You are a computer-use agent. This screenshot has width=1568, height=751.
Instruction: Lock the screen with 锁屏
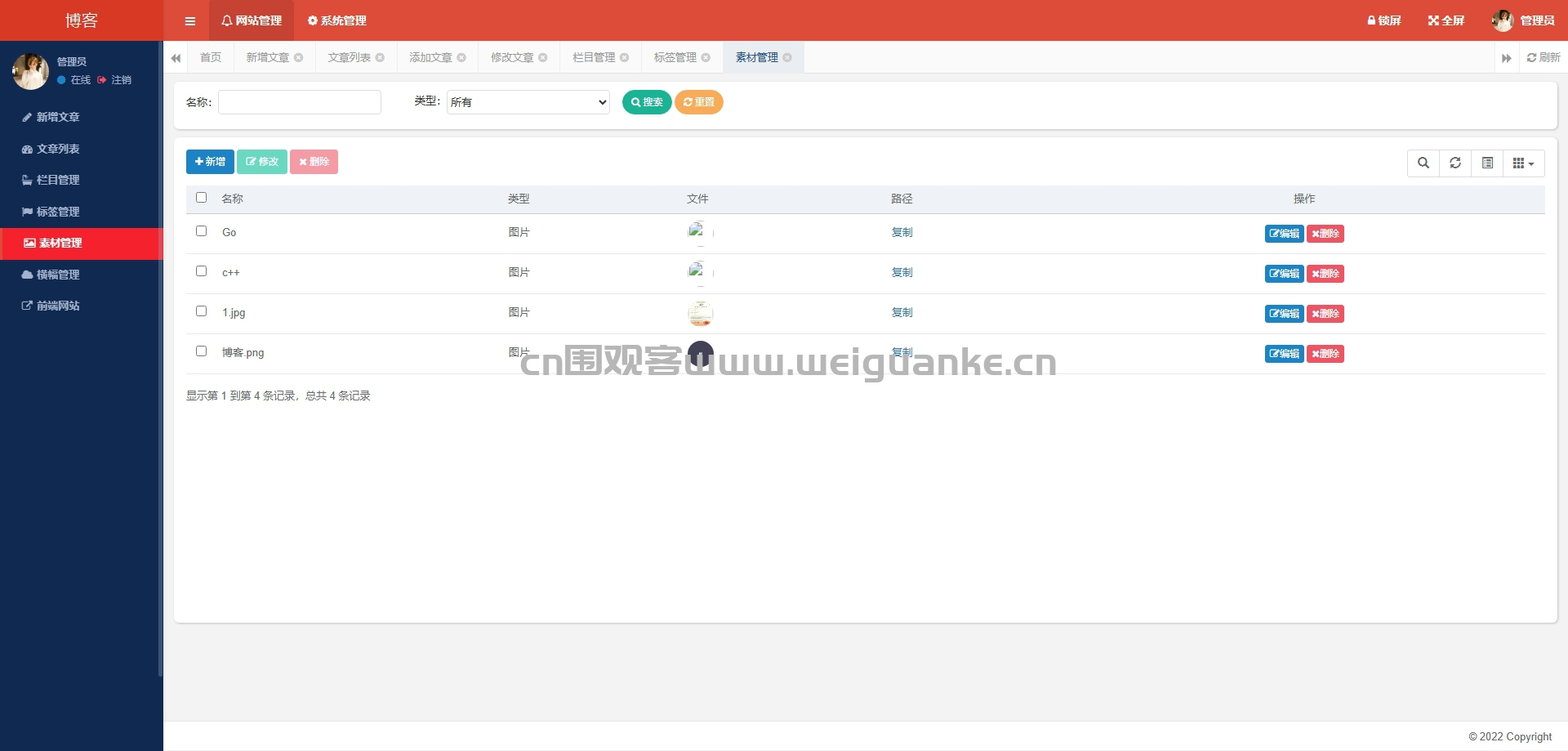point(1383,20)
